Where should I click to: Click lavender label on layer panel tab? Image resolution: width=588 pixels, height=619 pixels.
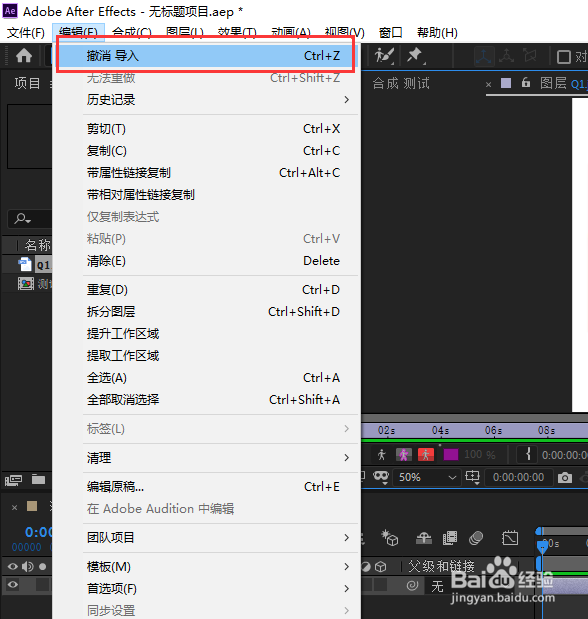pos(506,83)
